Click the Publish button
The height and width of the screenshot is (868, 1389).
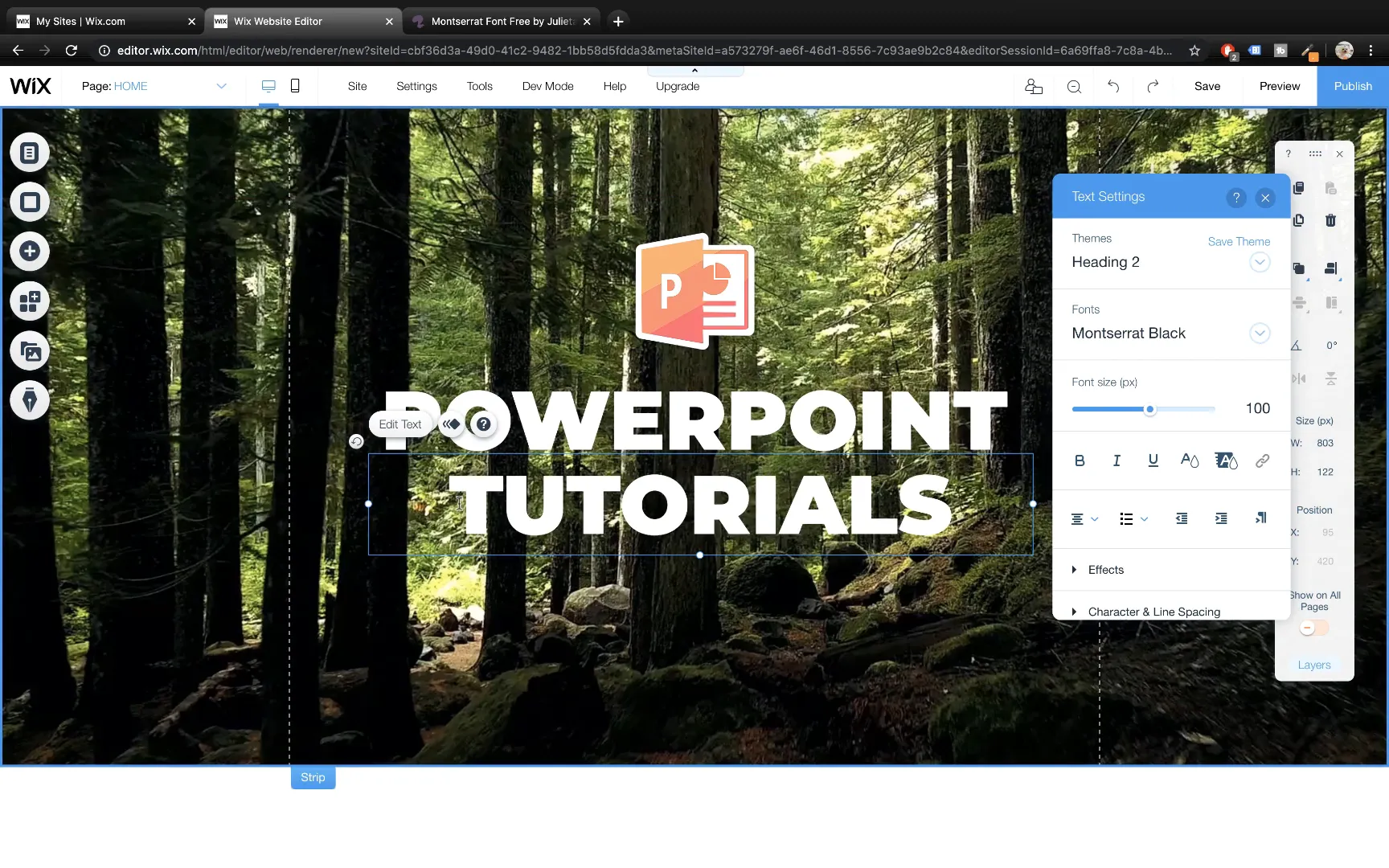point(1353,86)
